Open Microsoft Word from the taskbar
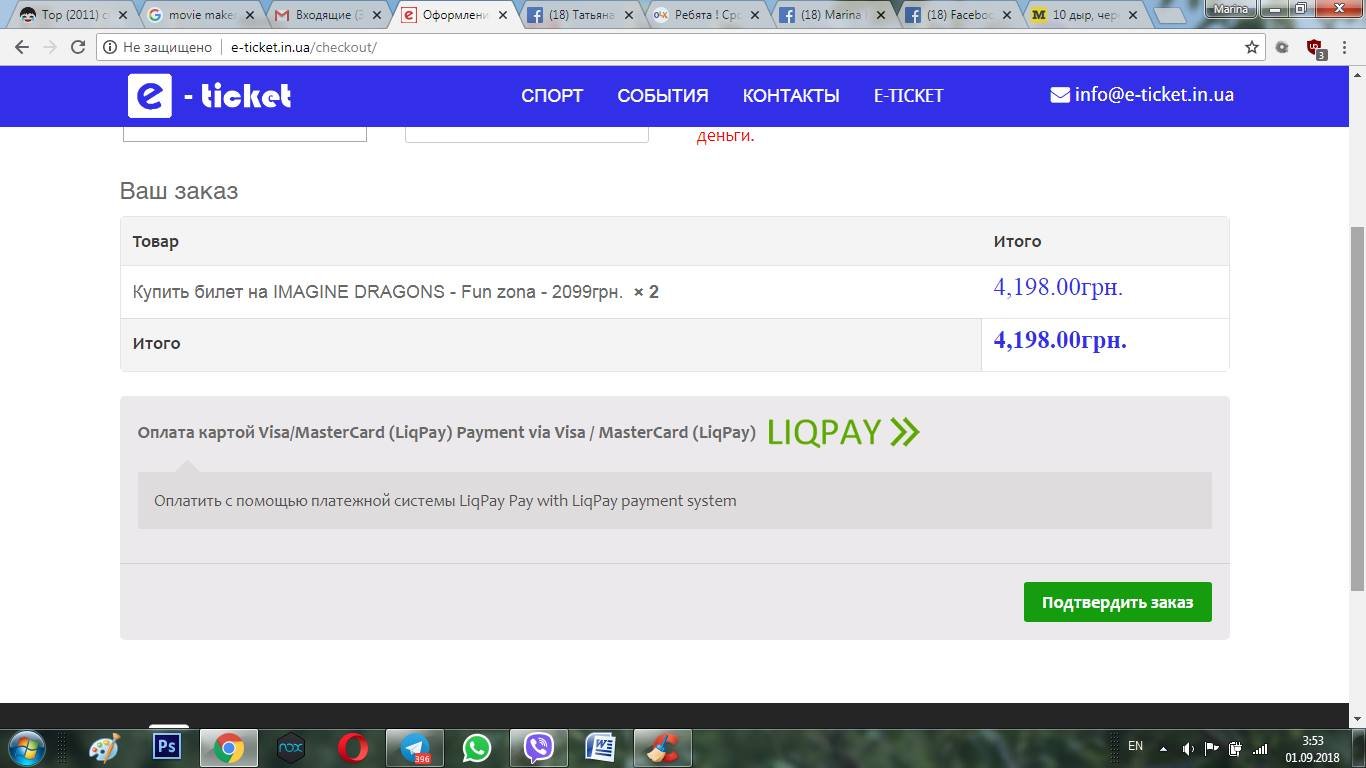This screenshot has height=768, width=1366. pos(600,747)
